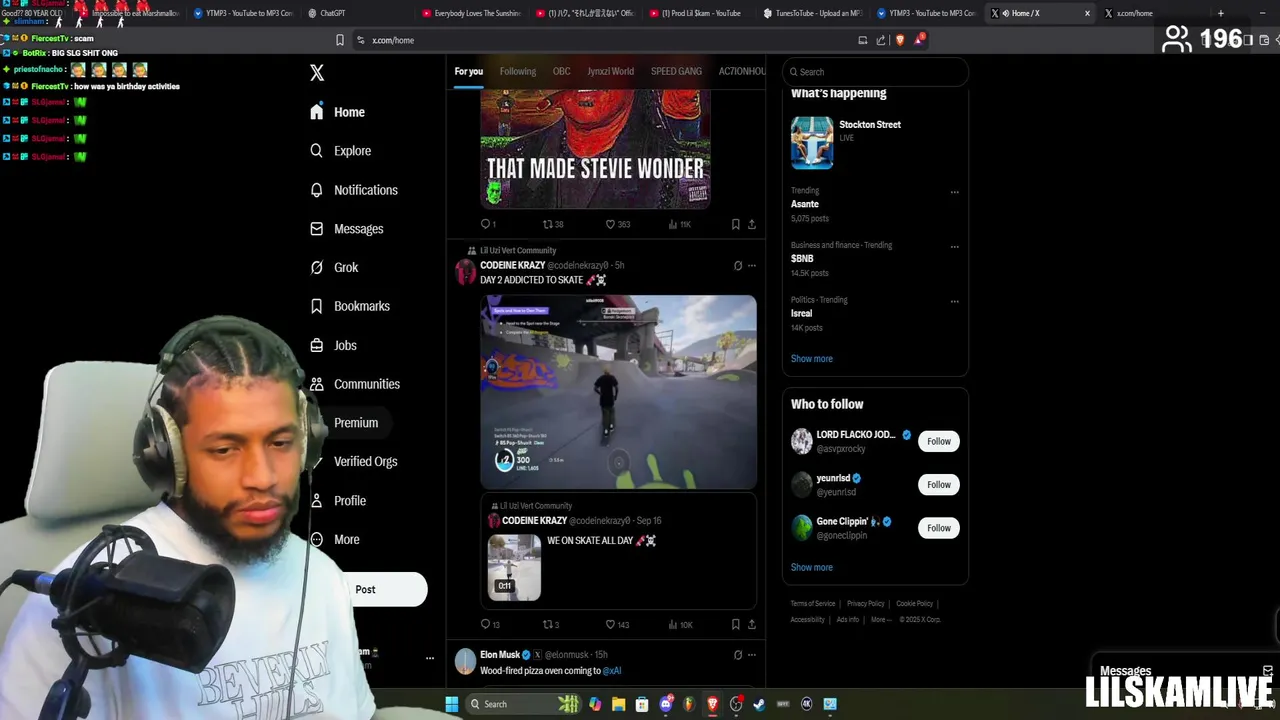Switch to the For you tab
Image resolution: width=1280 pixels, height=720 pixels.
coord(468,71)
